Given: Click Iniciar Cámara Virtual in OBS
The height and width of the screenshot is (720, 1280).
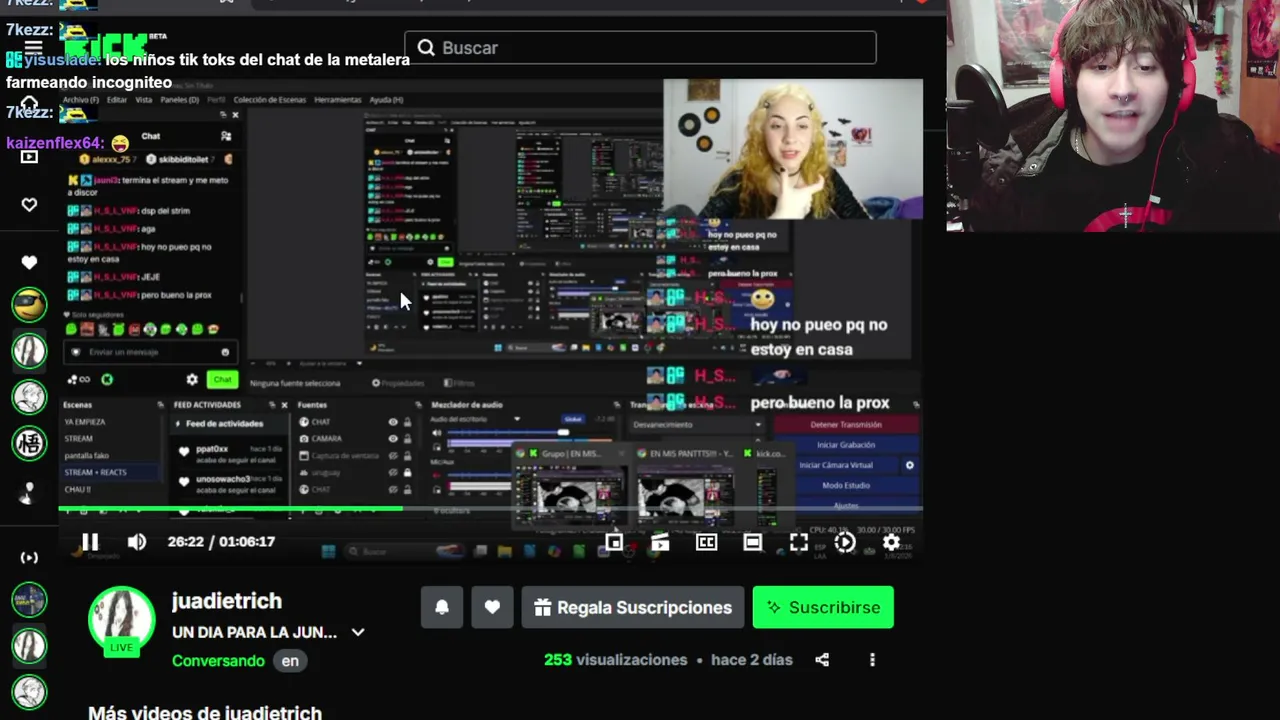Looking at the screenshot, I should pos(836,465).
